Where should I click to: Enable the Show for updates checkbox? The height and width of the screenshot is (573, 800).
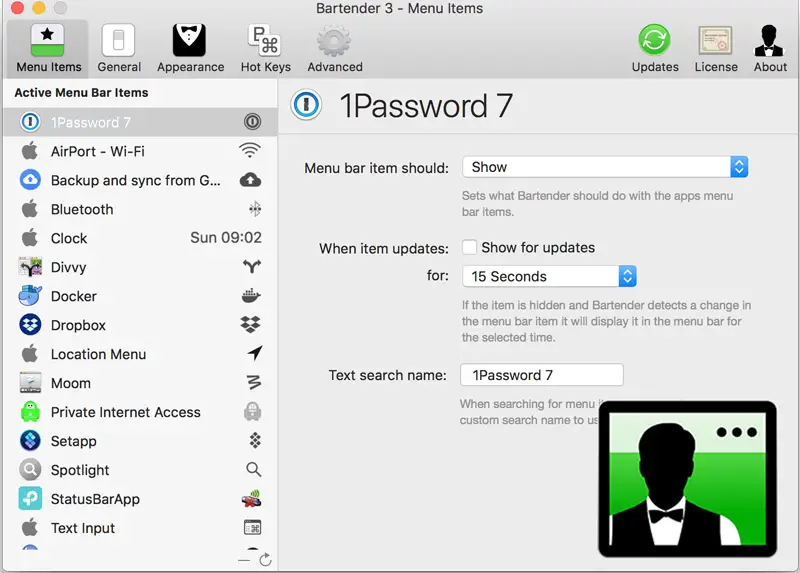click(x=469, y=247)
